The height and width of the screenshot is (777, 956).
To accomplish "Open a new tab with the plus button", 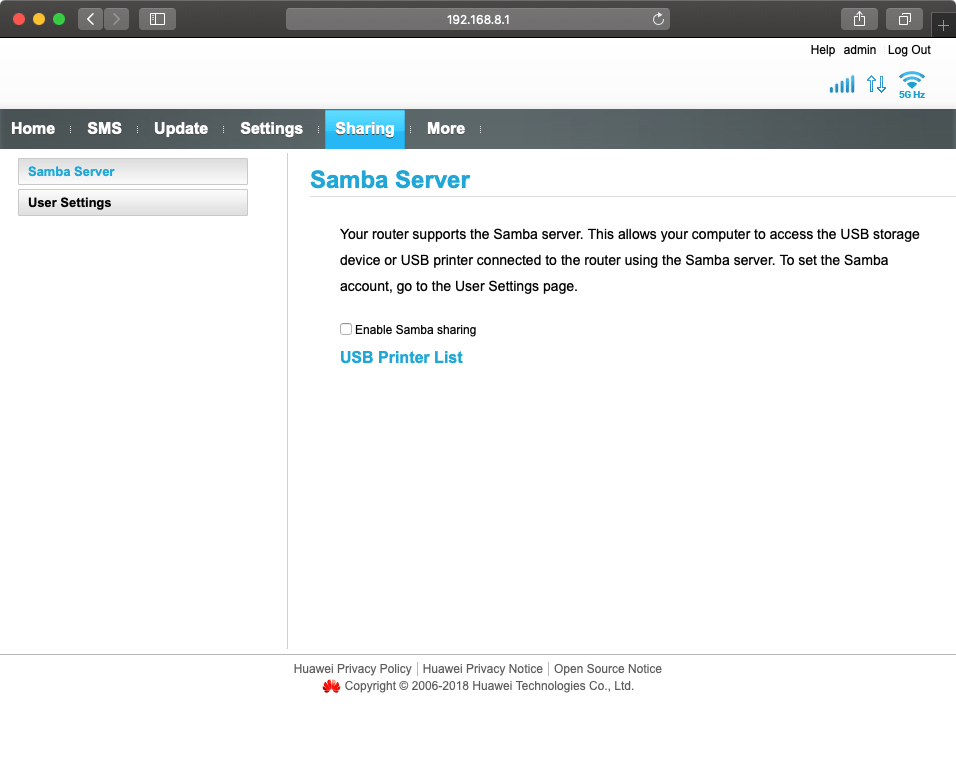I will pos(943,25).
